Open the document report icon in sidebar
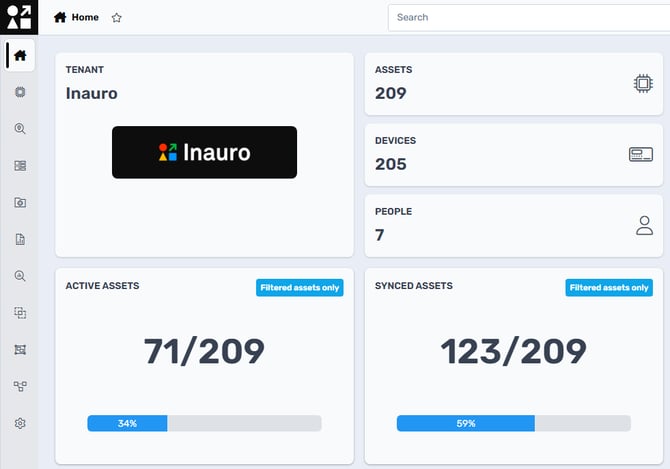670x469 pixels. 20,239
